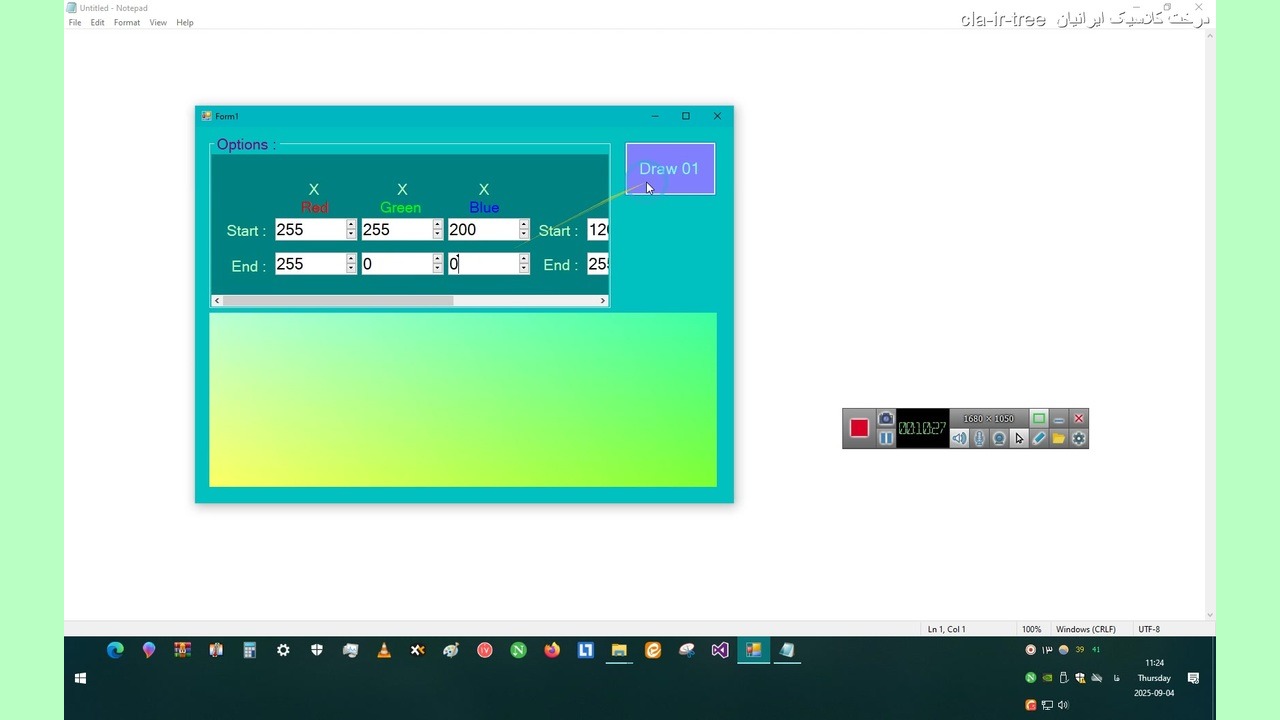This screenshot has width=1280, height=720.
Task: Stop recording with the red square button
Action: pos(859,428)
